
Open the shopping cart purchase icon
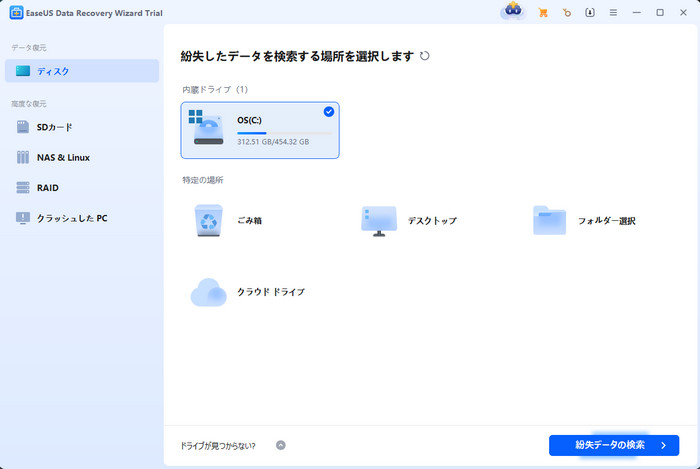(x=543, y=13)
